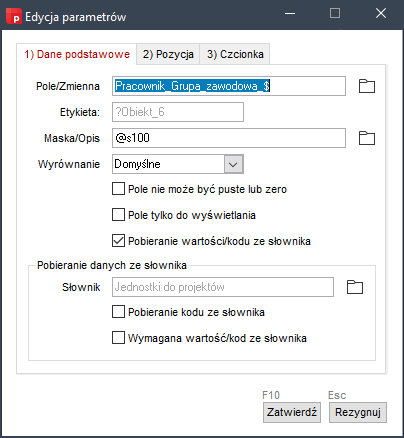Viewport: 404px width, 438px height.
Task: Expand the Wyrównanie dropdown arrow
Action: [233, 164]
